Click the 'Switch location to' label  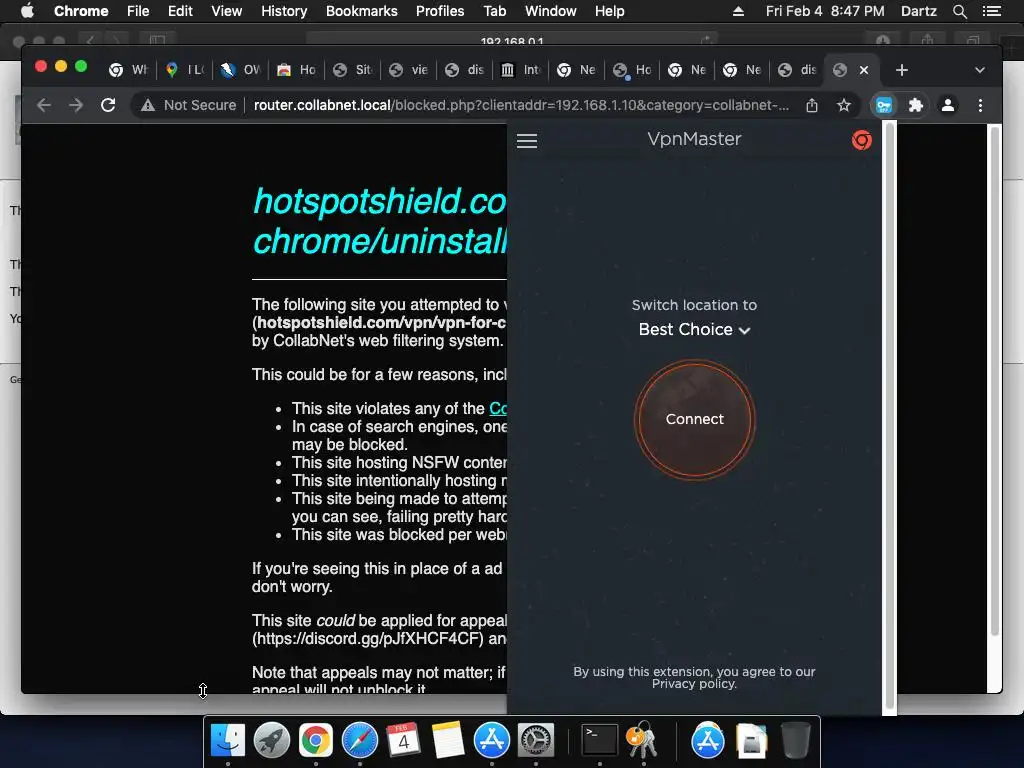694,305
